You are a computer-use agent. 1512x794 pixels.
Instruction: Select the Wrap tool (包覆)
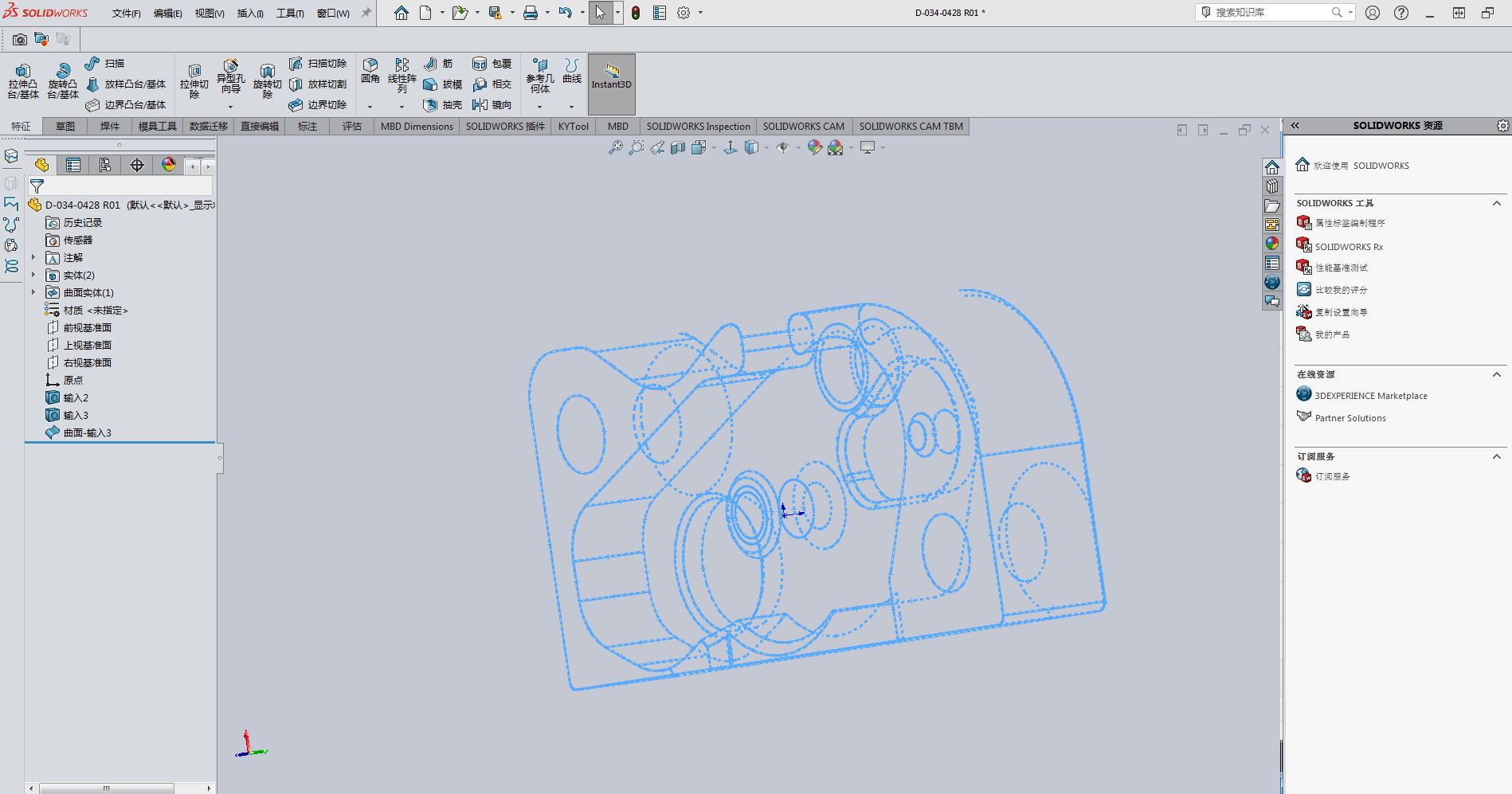click(492, 64)
